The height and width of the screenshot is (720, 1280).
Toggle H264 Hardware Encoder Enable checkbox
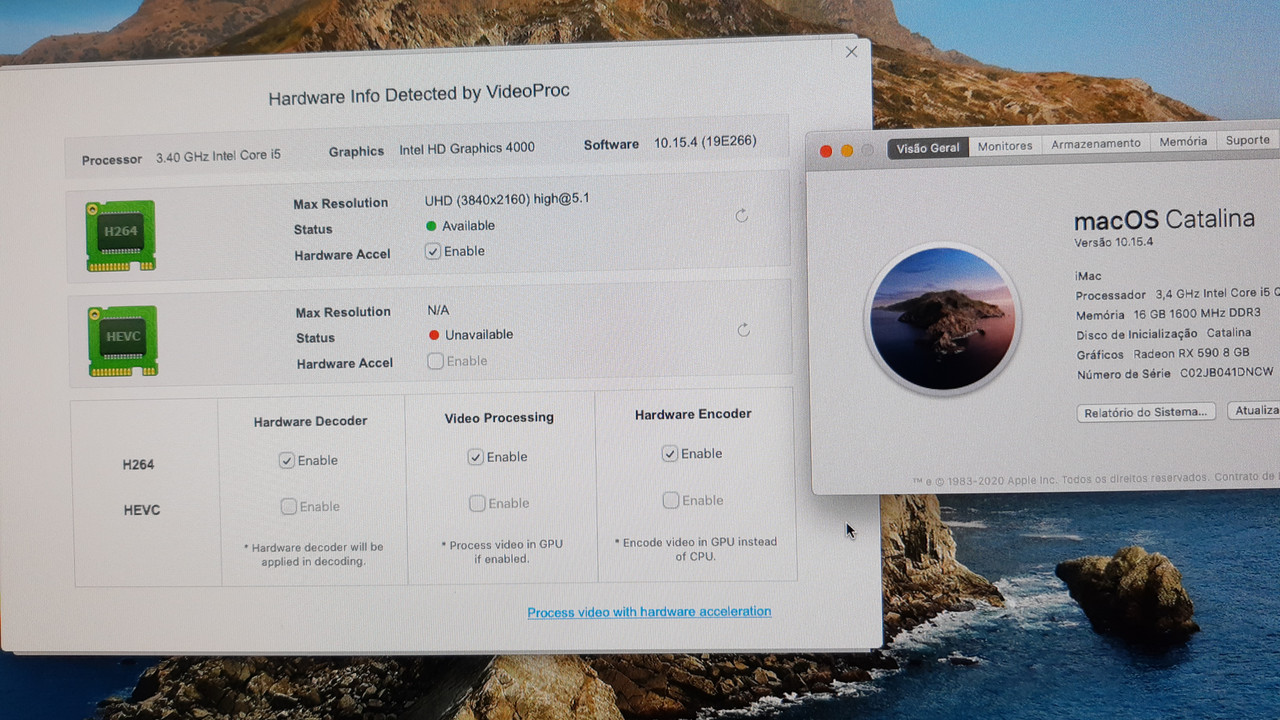click(x=670, y=453)
